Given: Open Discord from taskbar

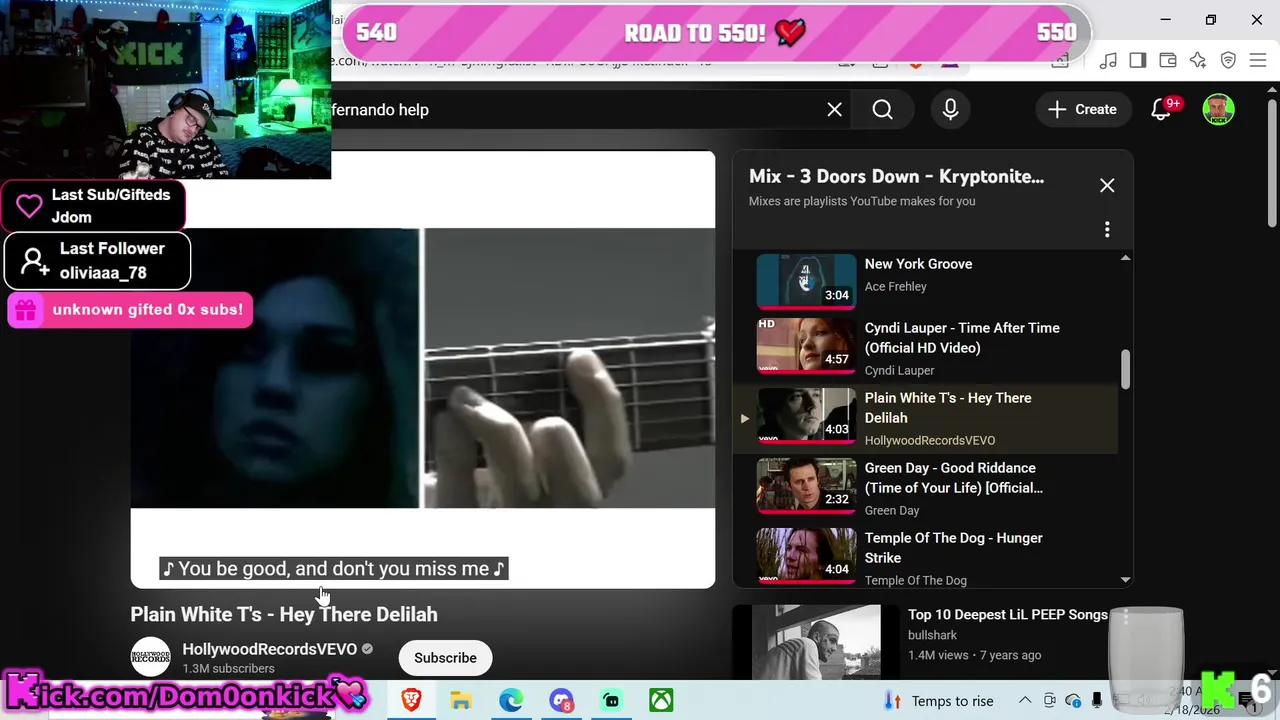Looking at the screenshot, I should pyautogui.click(x=561, y=701).
